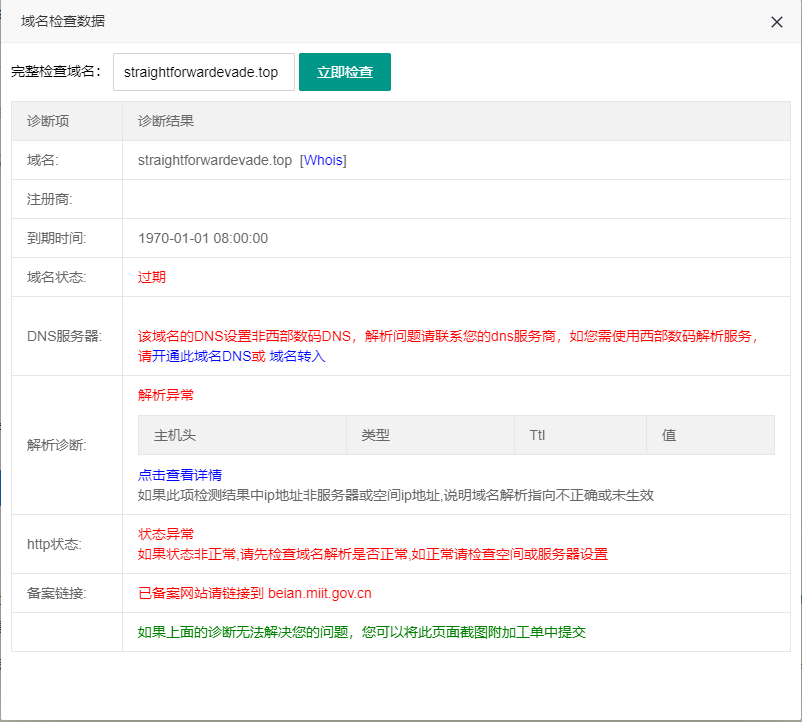Follow the 域名转入 link
Image resolution: width=802 pixels, height=722 pixels.
click(x=297, y=356)
